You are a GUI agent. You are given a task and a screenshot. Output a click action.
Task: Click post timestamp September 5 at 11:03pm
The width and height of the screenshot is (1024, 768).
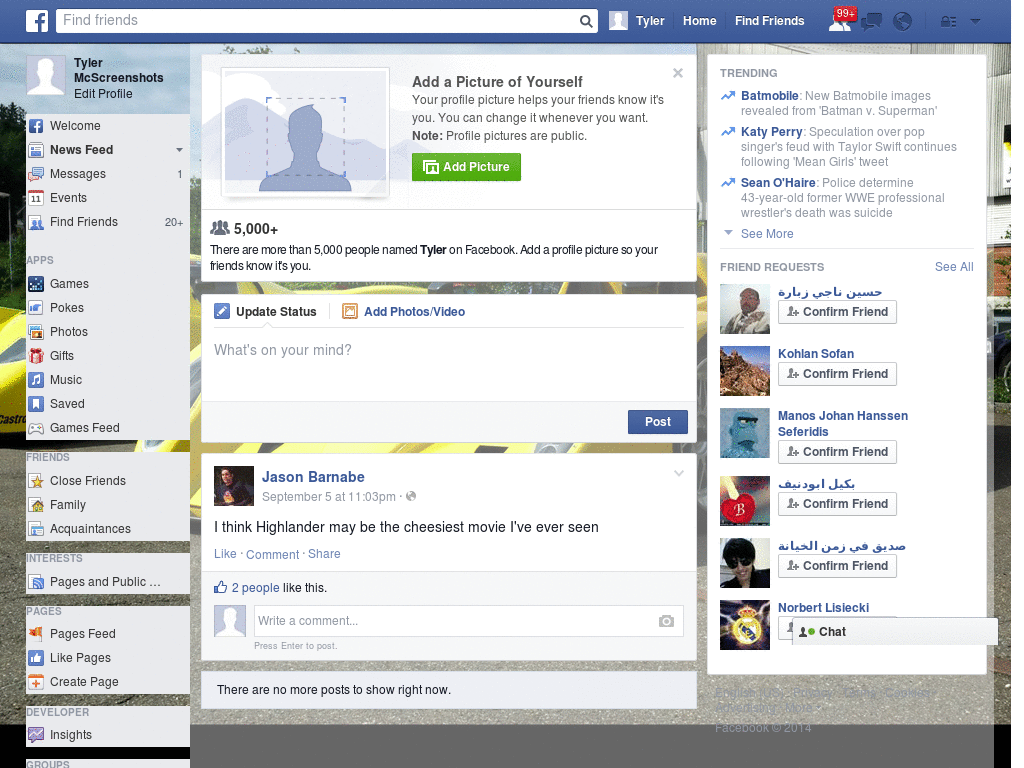(328, 497)
